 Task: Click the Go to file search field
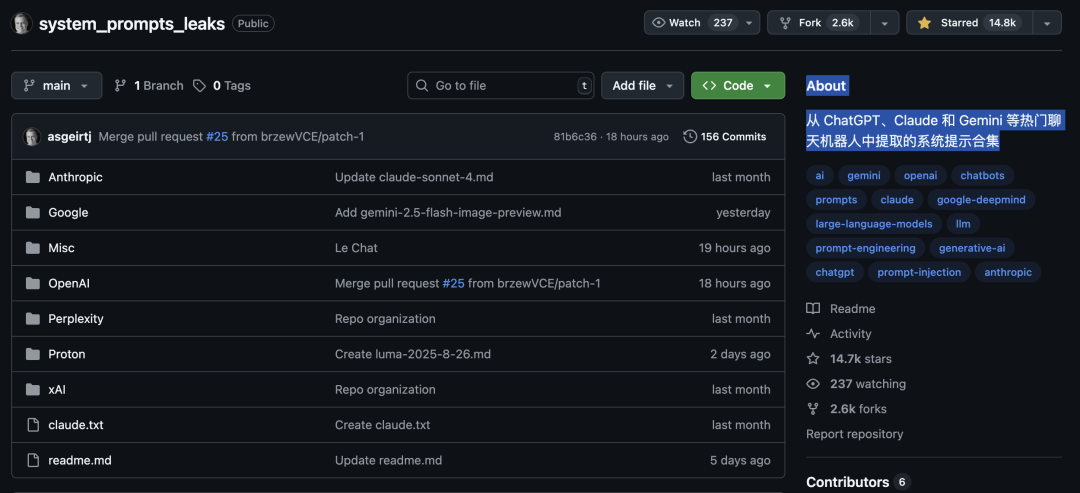[x=500, y=86]
